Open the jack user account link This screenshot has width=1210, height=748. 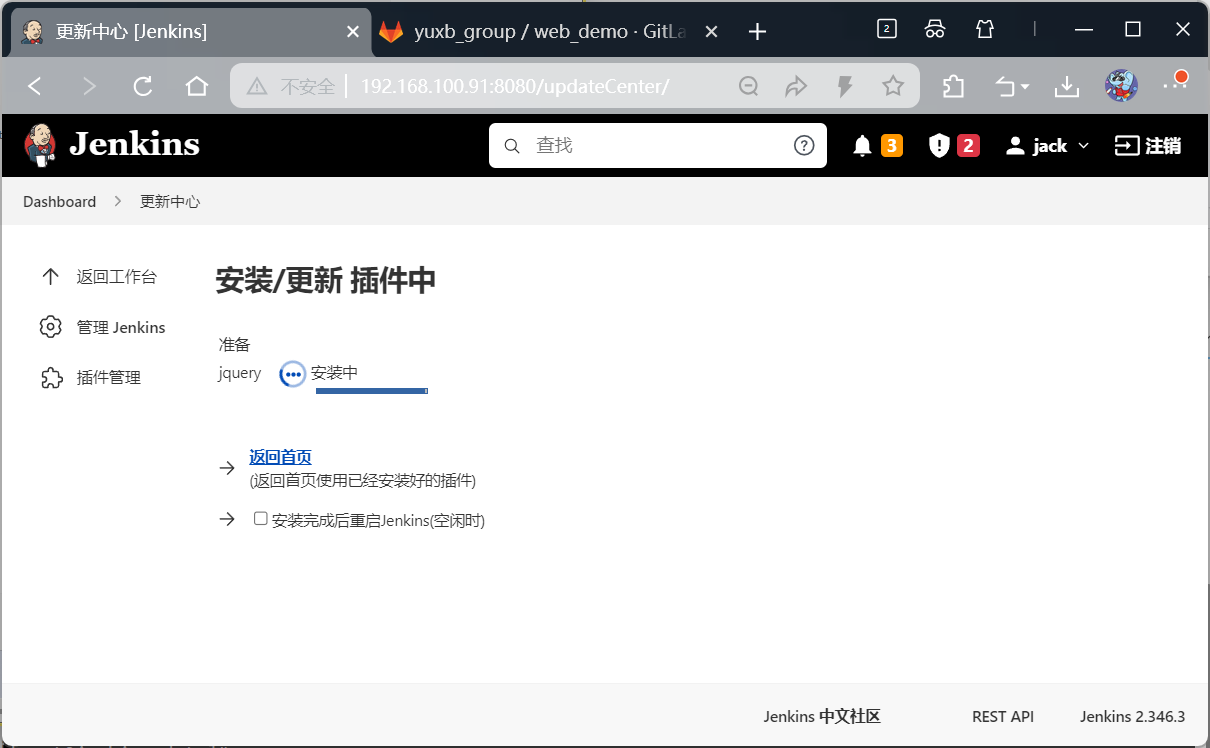tap(1037, 146)
